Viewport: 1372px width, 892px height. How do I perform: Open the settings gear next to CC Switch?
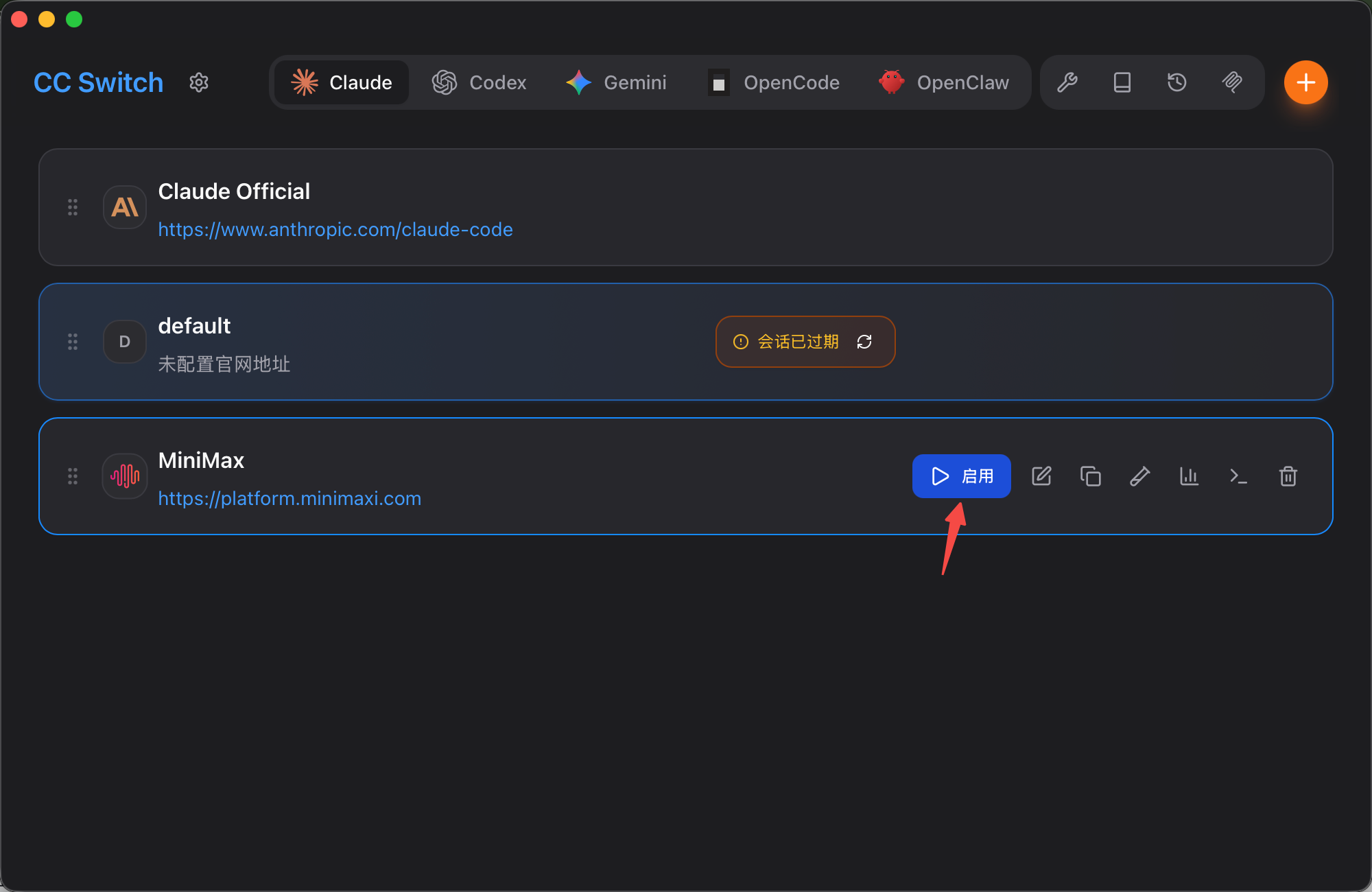199,82
